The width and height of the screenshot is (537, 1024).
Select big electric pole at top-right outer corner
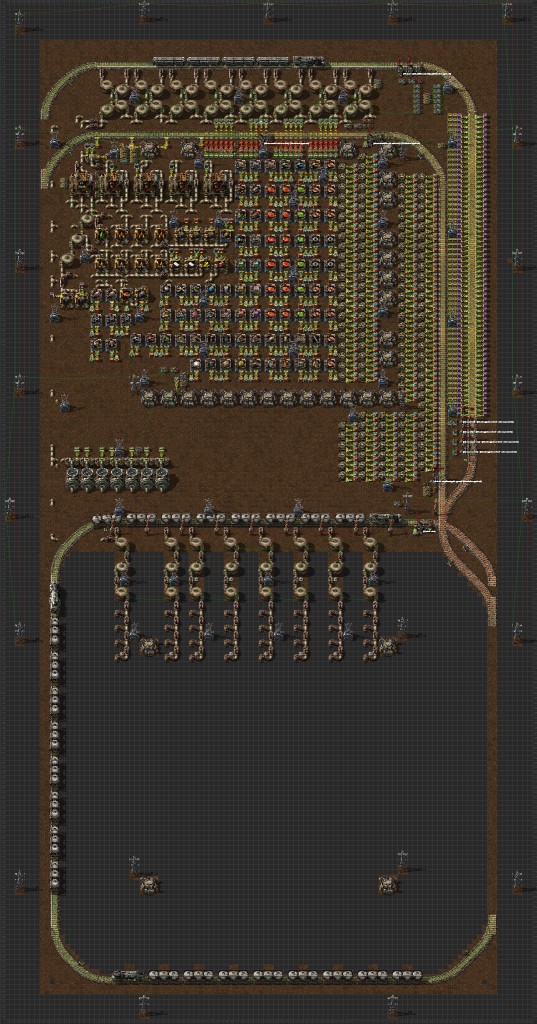click(509, 13)
